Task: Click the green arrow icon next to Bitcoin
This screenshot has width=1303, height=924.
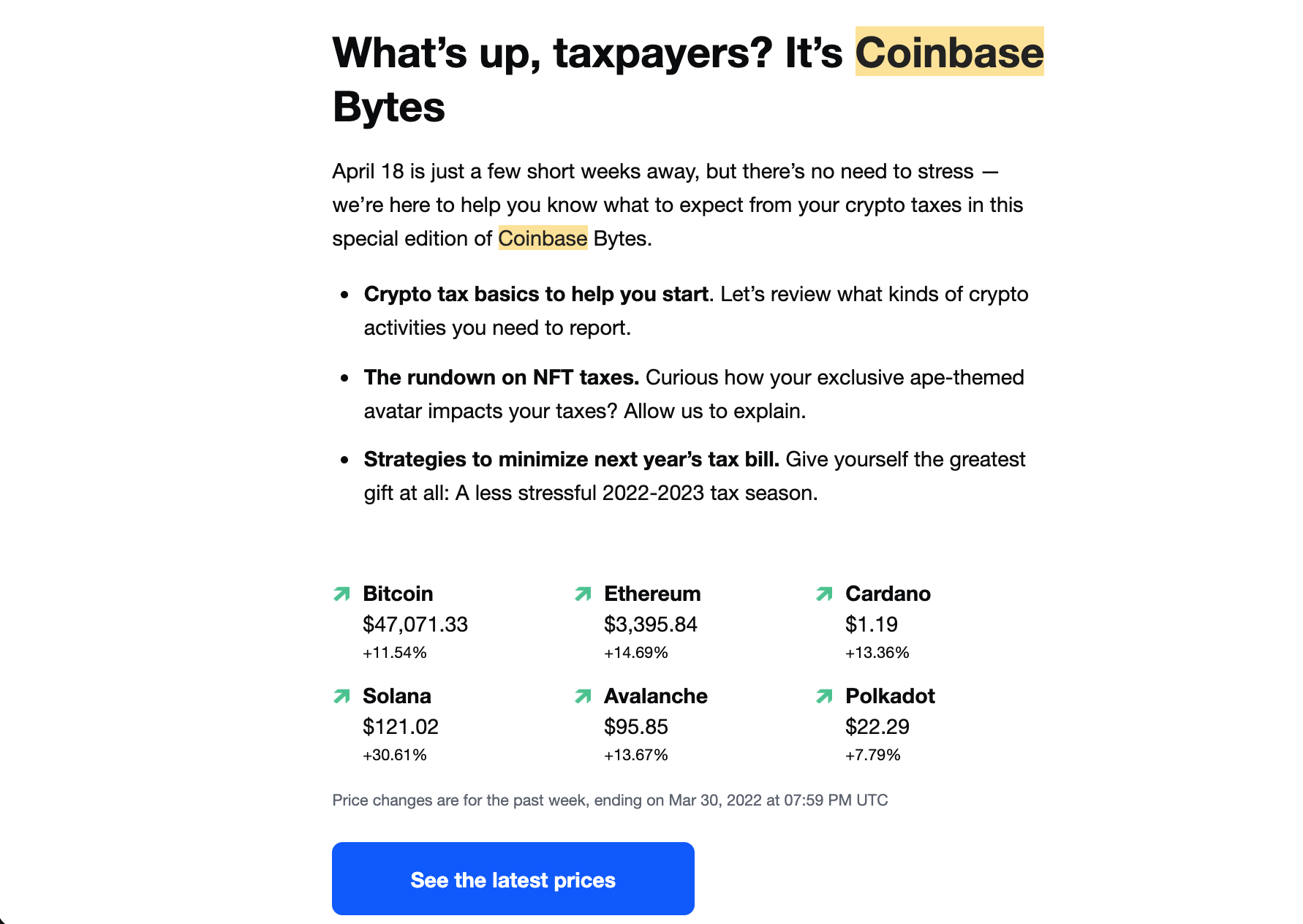Action: (341, 594)
